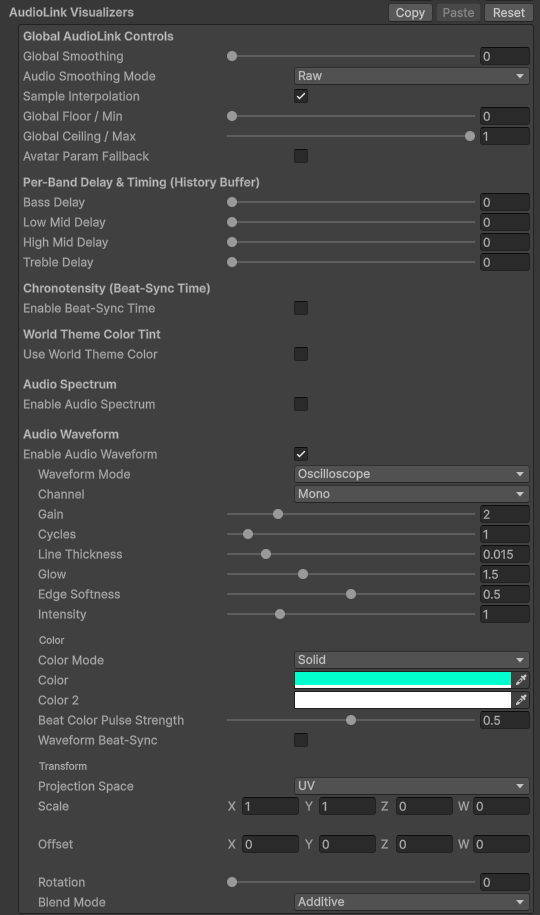
Task: Click the Paste button
Action: pyautogui.click(x=458, y=13)
